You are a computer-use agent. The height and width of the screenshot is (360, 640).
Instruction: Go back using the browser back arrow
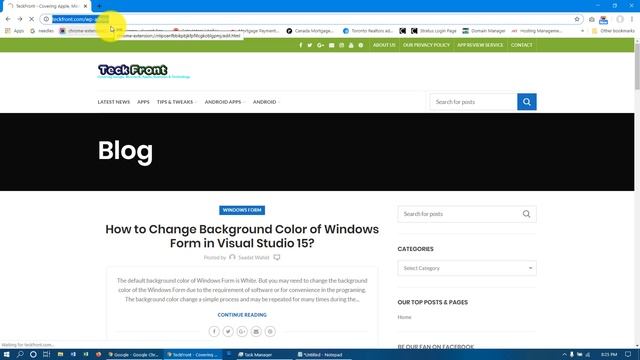point(8,19)
